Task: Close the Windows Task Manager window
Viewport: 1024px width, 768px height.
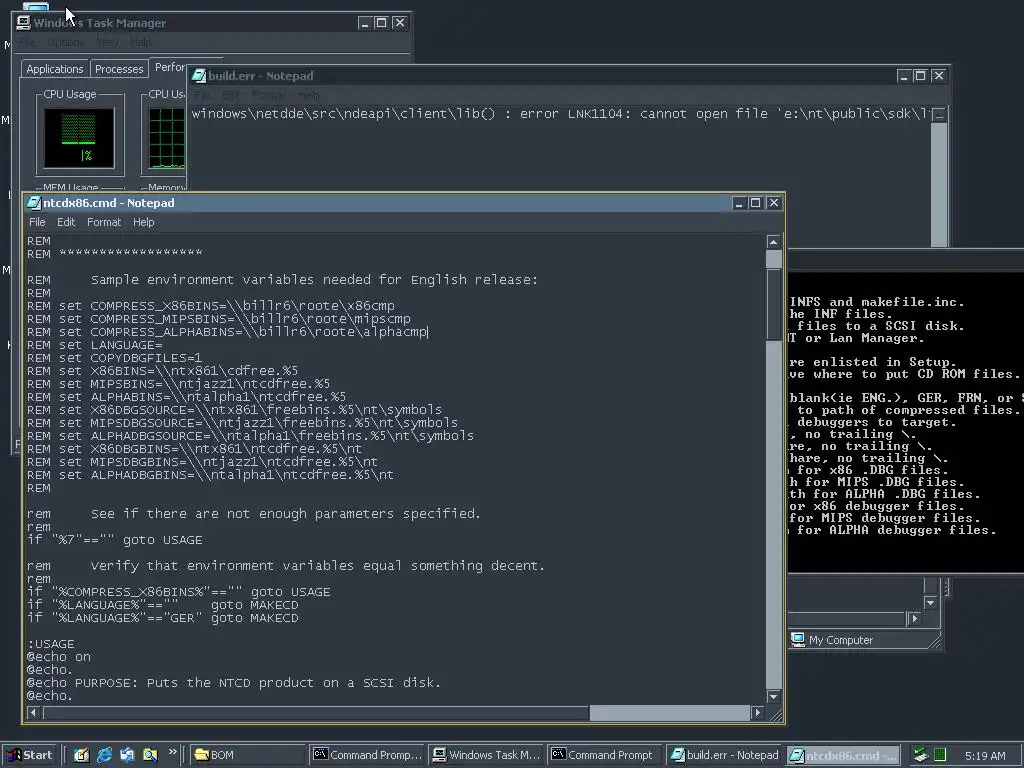Action: [x=400, y=23]
